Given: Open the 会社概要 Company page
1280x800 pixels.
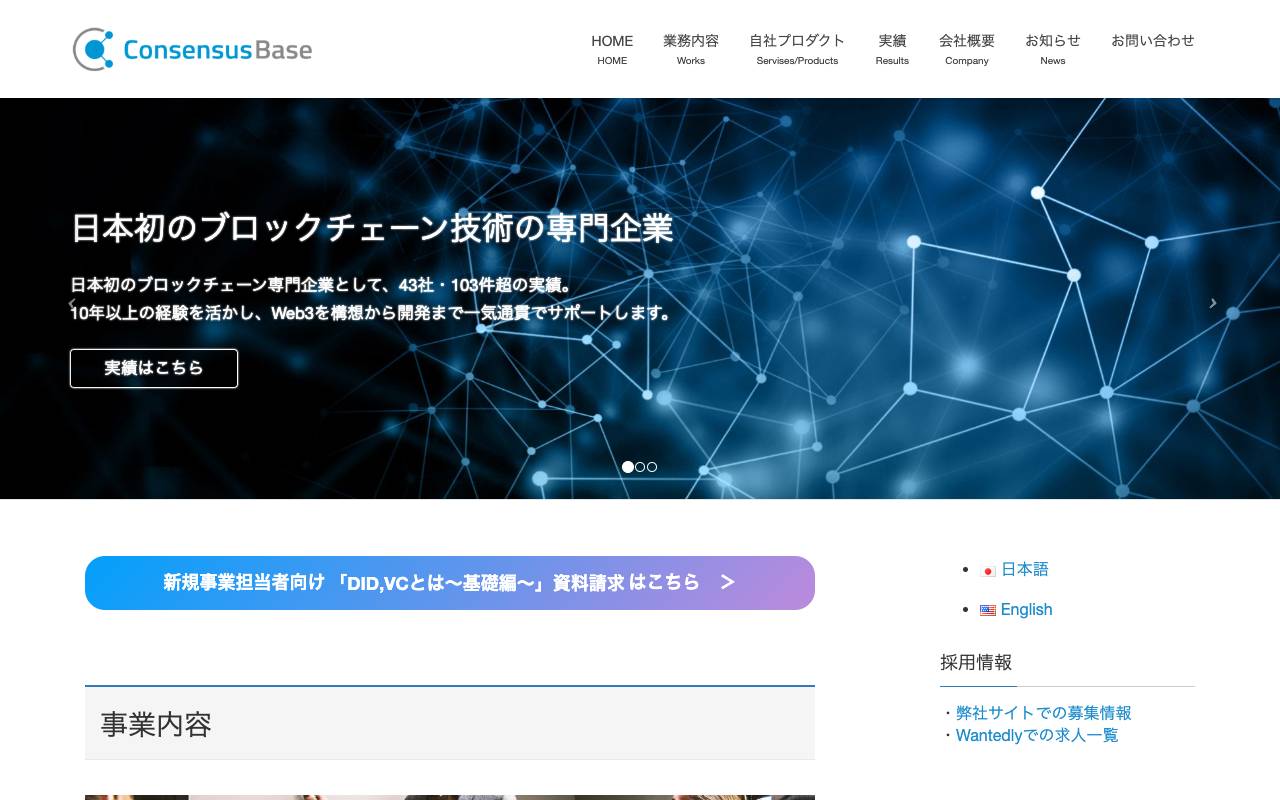Looking at the screenshot, I should tap(967, 49).
